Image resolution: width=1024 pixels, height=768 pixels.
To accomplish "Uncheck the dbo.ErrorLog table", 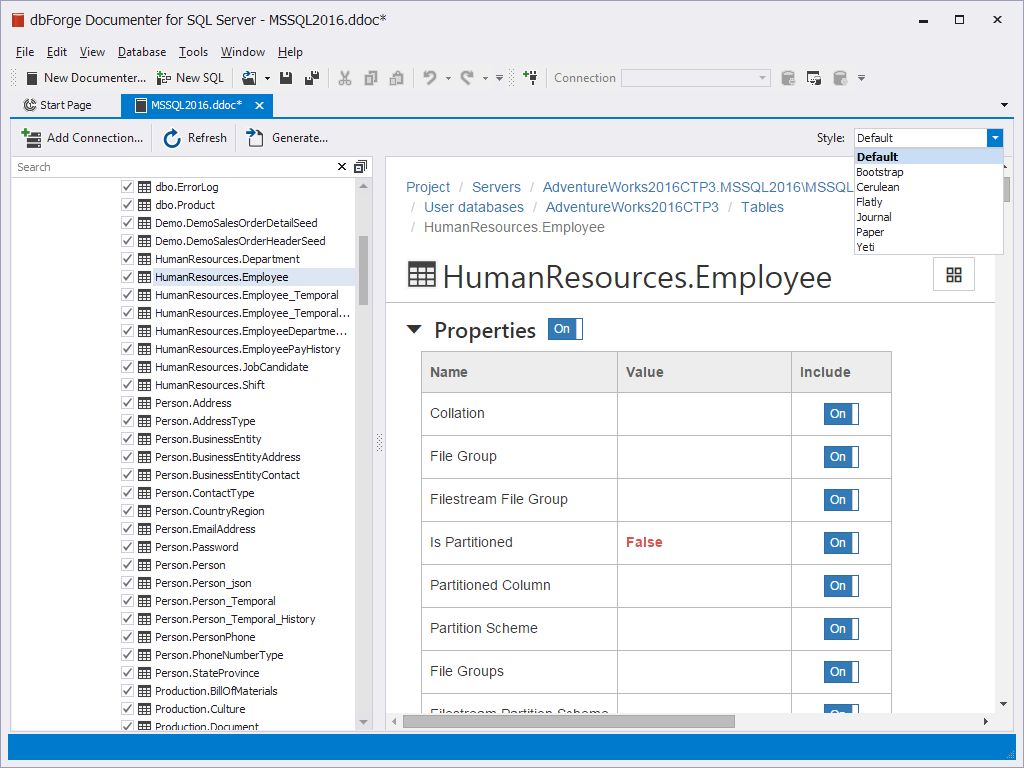I will (127, 186).
